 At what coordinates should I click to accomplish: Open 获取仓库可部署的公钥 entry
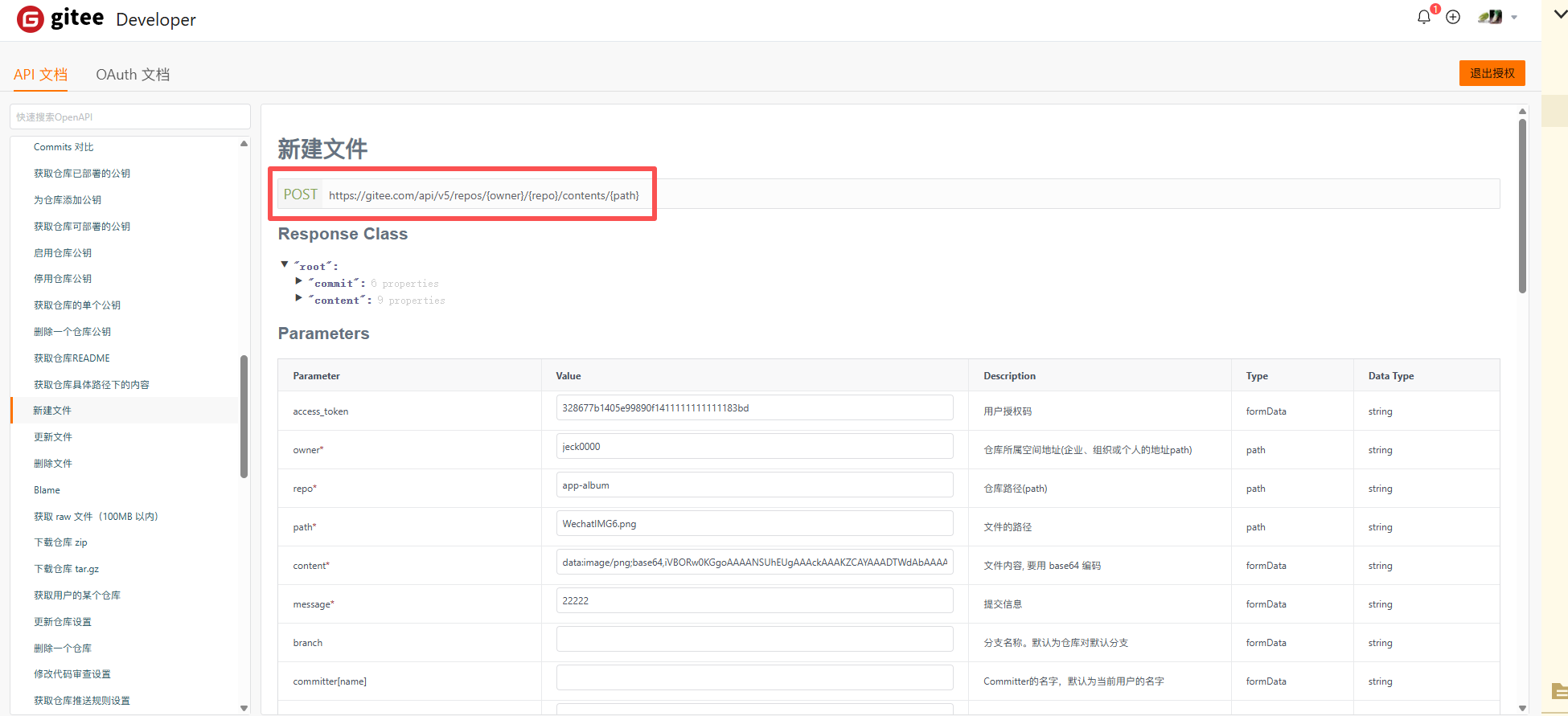pyautogui.click(x=82, y=227)
